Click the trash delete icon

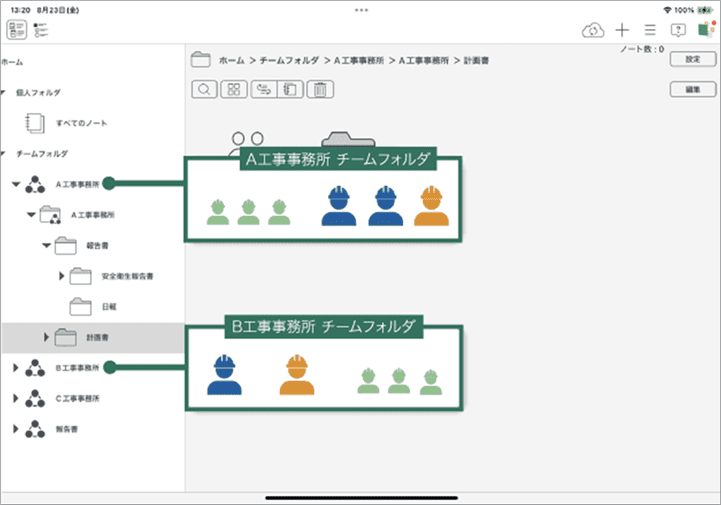click(x=320, y=90)
